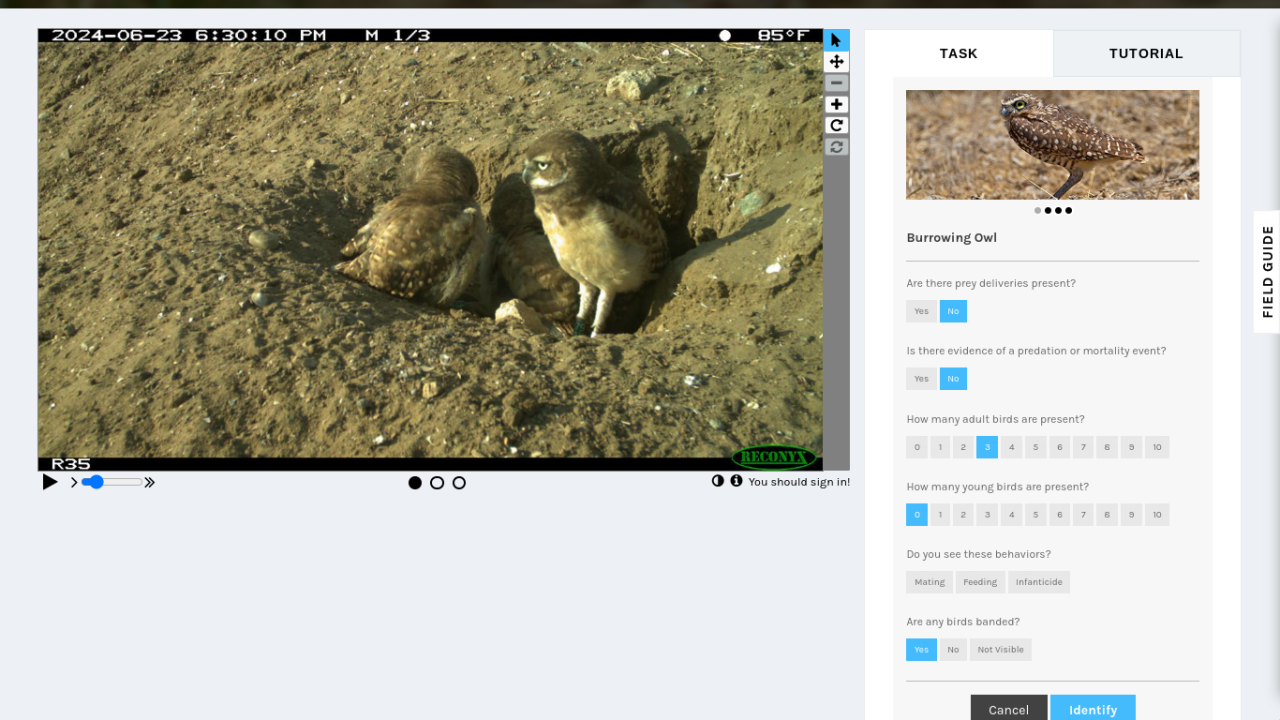This screenshot has width=1280, height=720.
Task: Set young birds count to 7
Action: (1083, 515)
